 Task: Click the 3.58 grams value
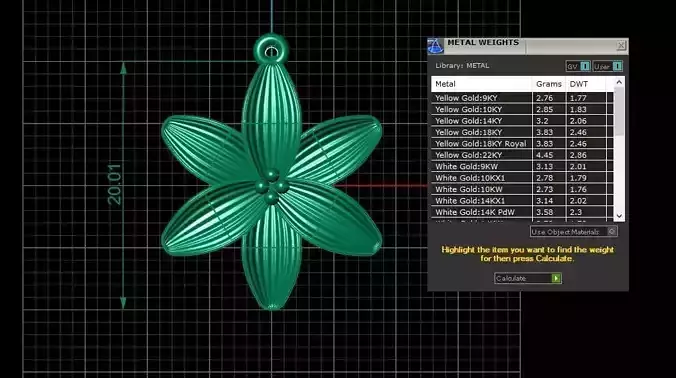(544, 212)
